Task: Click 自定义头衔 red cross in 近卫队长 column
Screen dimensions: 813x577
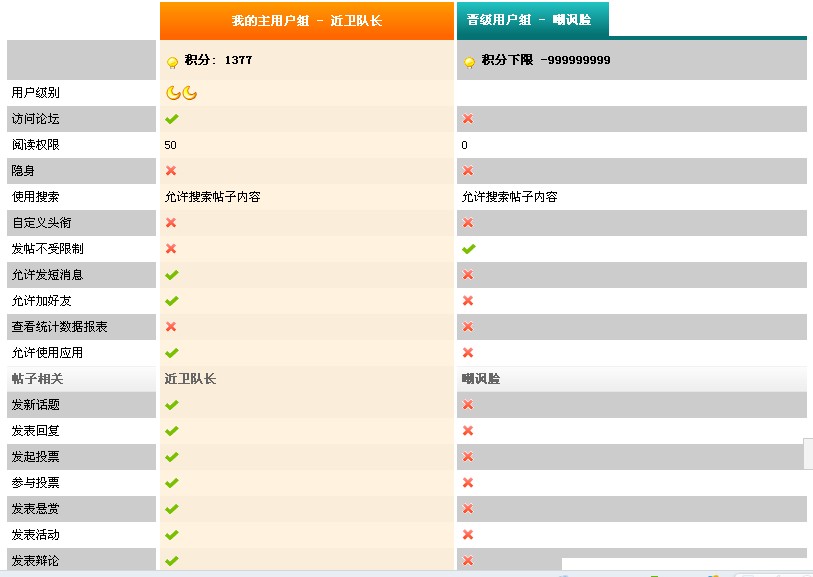Action: [x=171, y=222]
